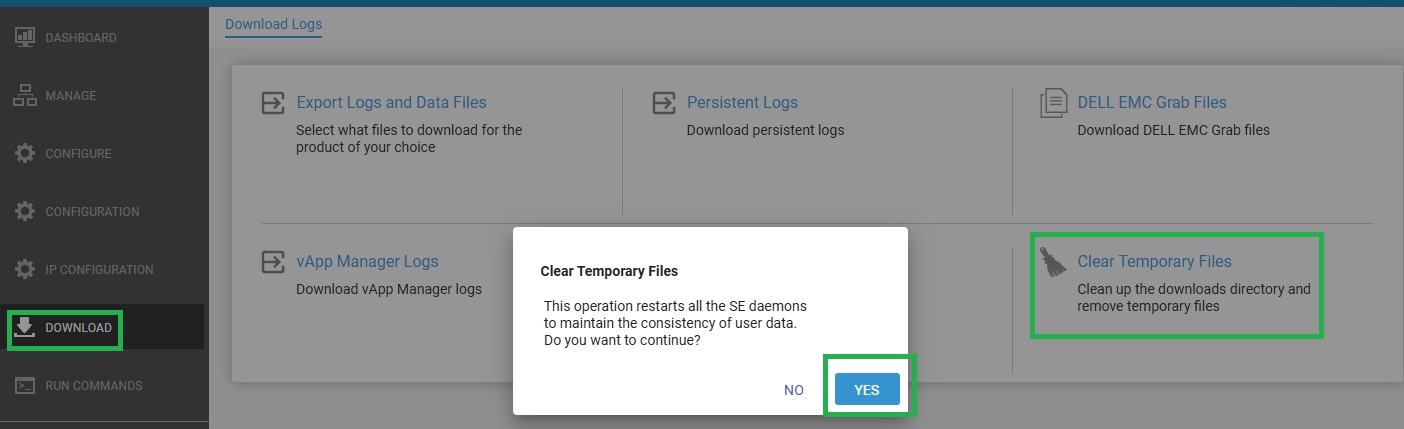Open the Persistent Logs link

[742, 102]
